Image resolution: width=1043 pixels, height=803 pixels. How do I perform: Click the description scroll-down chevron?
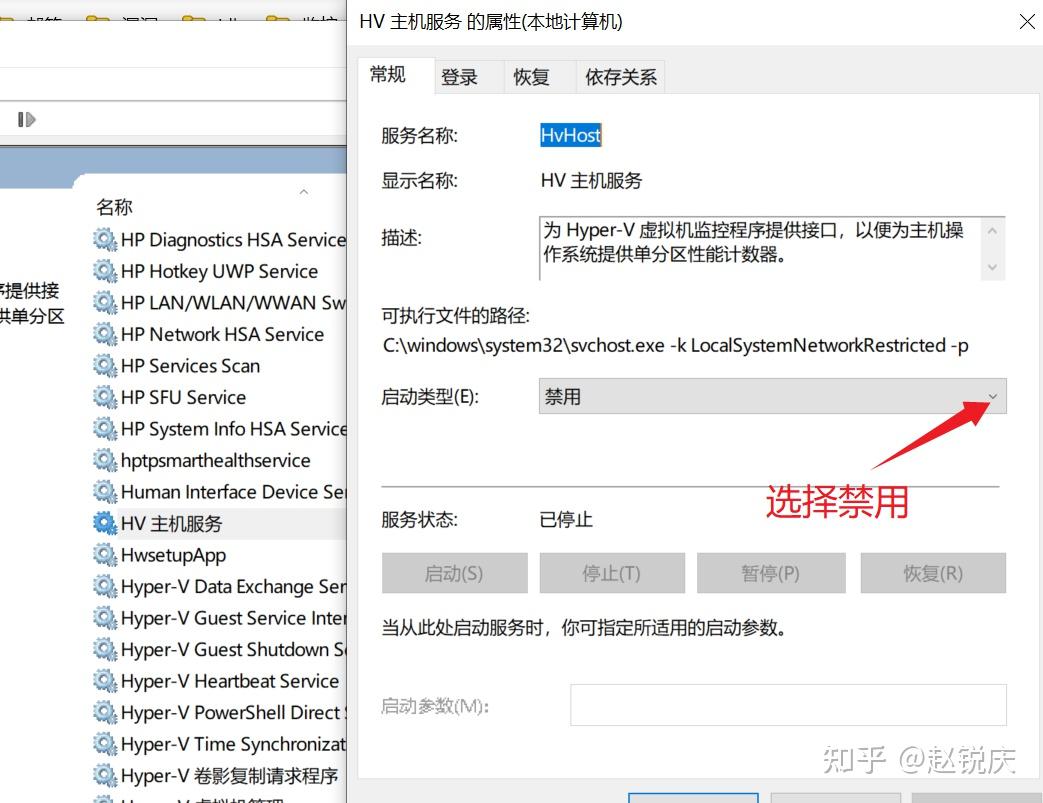pyautogui.click(x=992, y=266)
